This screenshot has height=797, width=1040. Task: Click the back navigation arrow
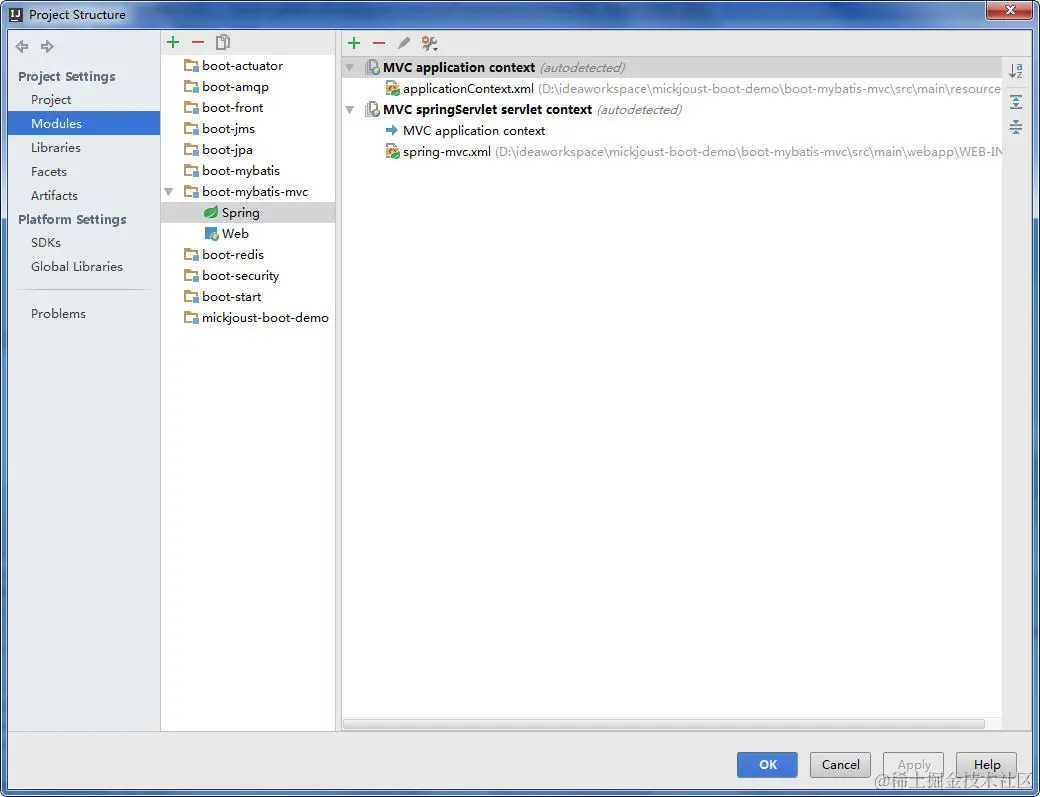coord(22,46)
